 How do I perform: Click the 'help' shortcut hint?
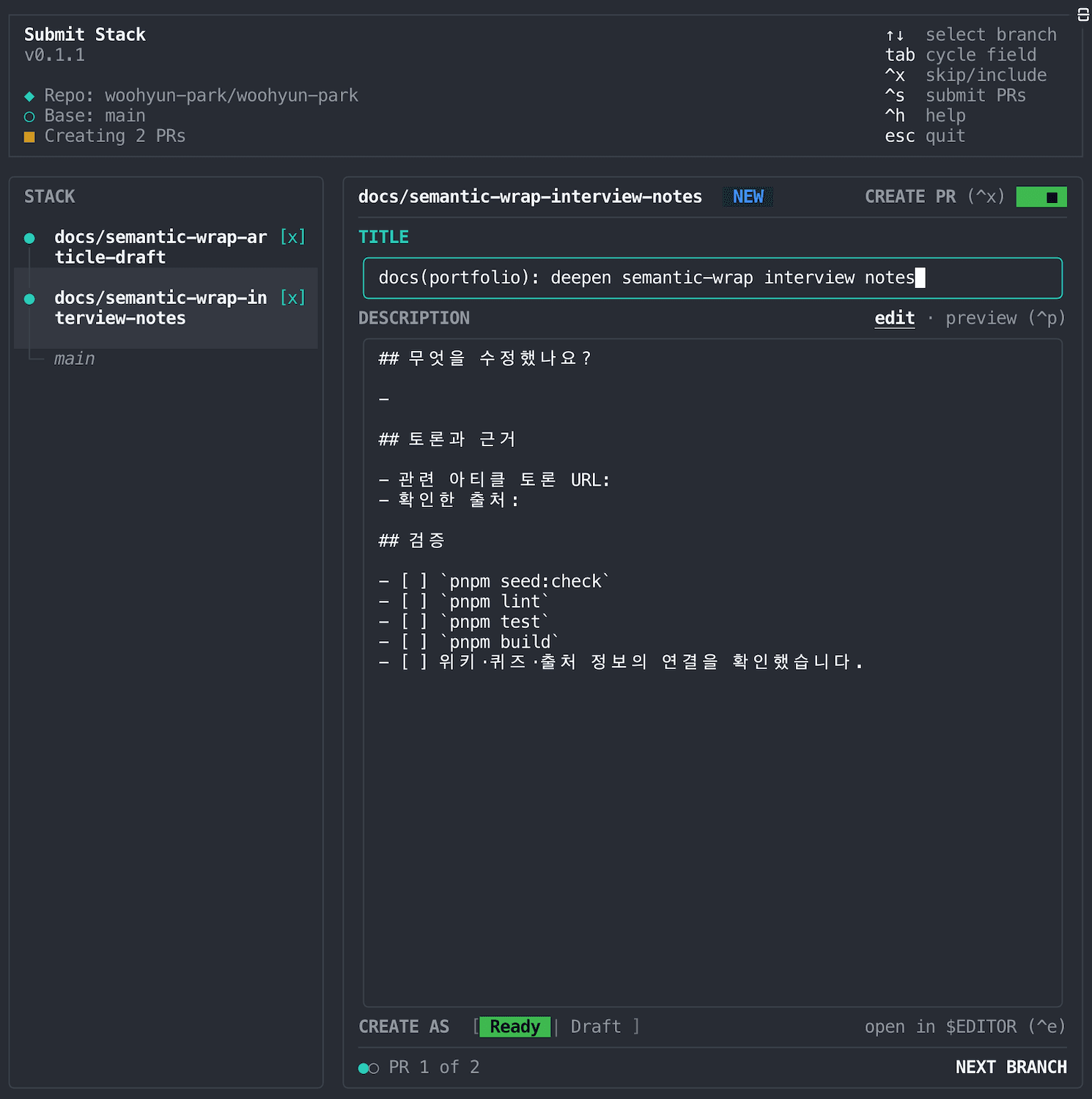click(x=945, y=116)
